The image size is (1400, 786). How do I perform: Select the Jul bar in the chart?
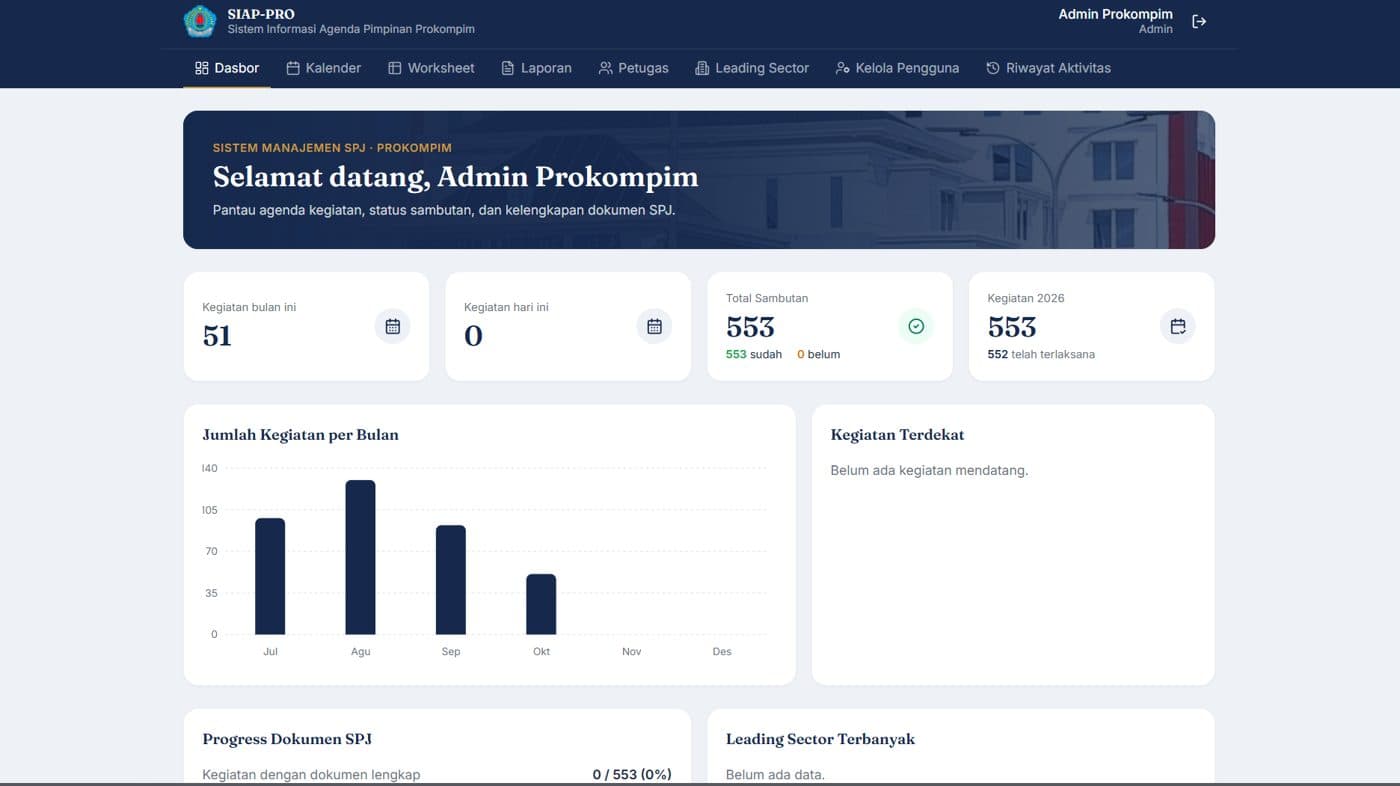[270, 576]
